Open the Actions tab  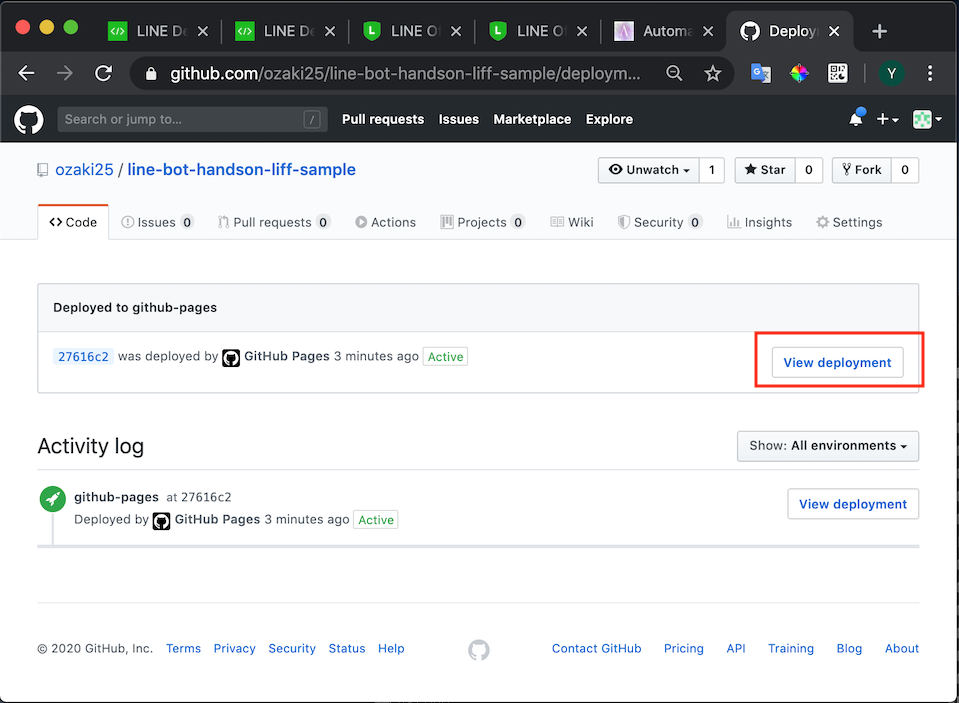(x=385, y=222)
